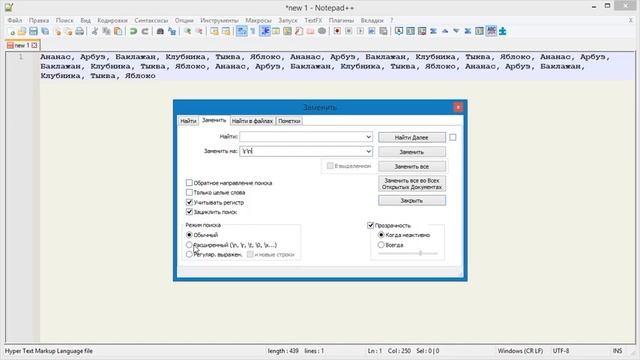Click the Stop Recording macro icon

pyautogui.click(x=349, y=31)
